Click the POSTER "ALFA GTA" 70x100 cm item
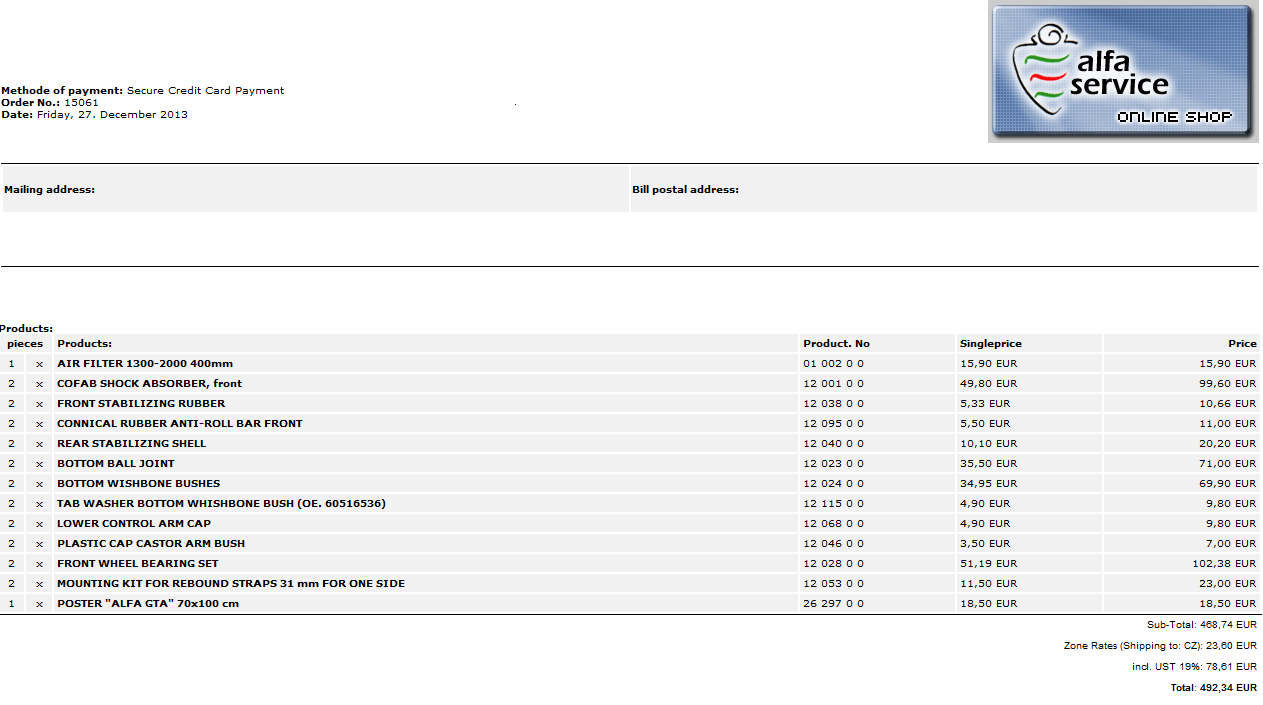The image size is (1263, 705). 148,604
